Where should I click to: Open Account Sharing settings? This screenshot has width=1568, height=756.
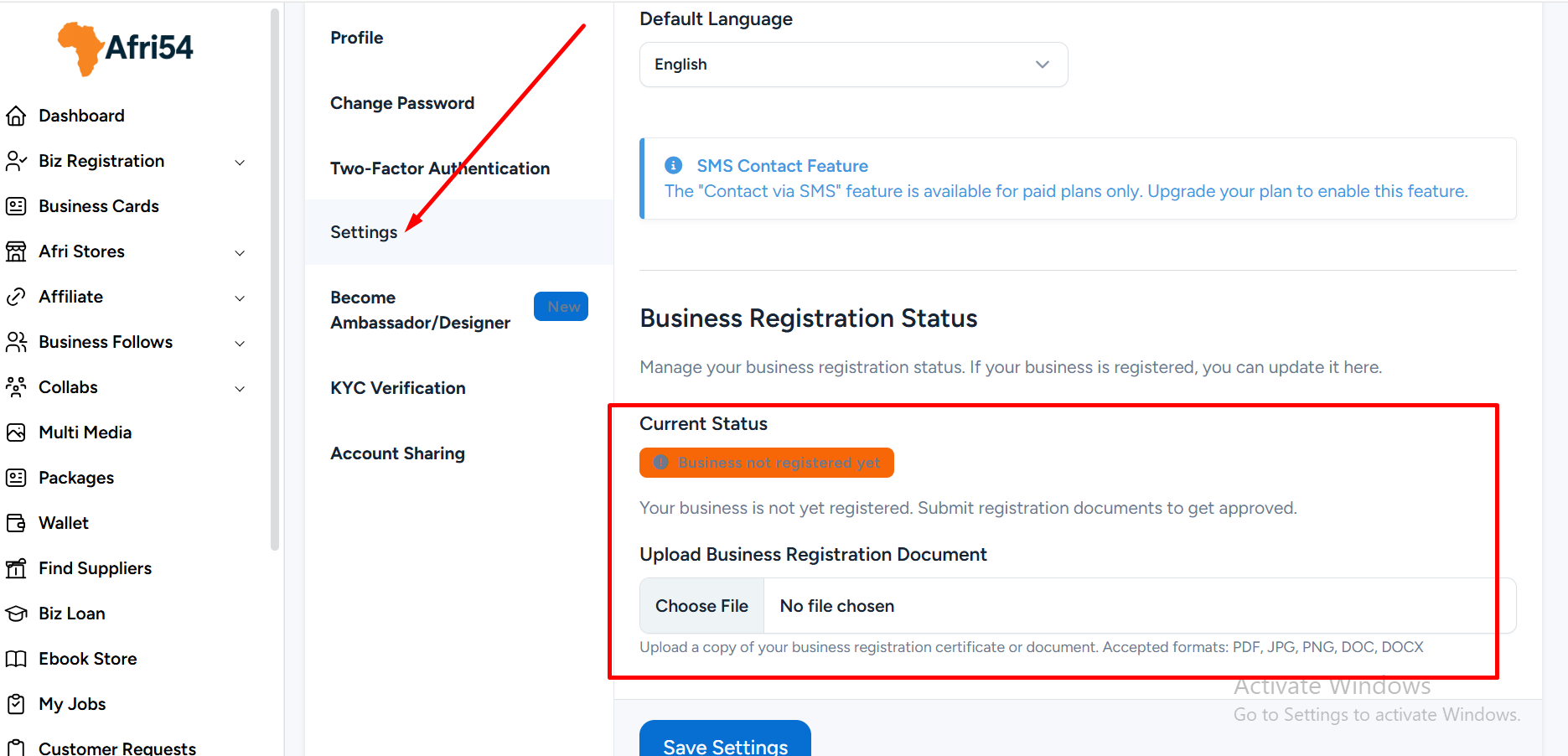click(397, 453)
